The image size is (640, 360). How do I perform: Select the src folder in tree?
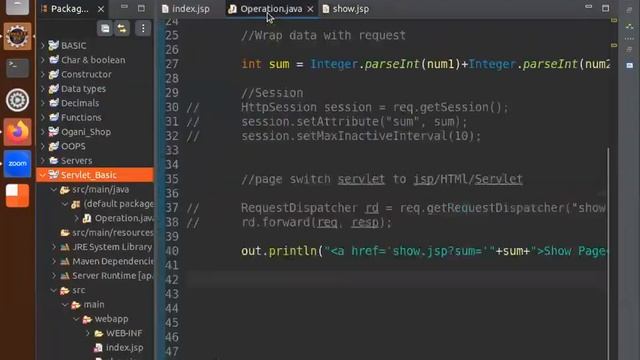click(73, 290)
